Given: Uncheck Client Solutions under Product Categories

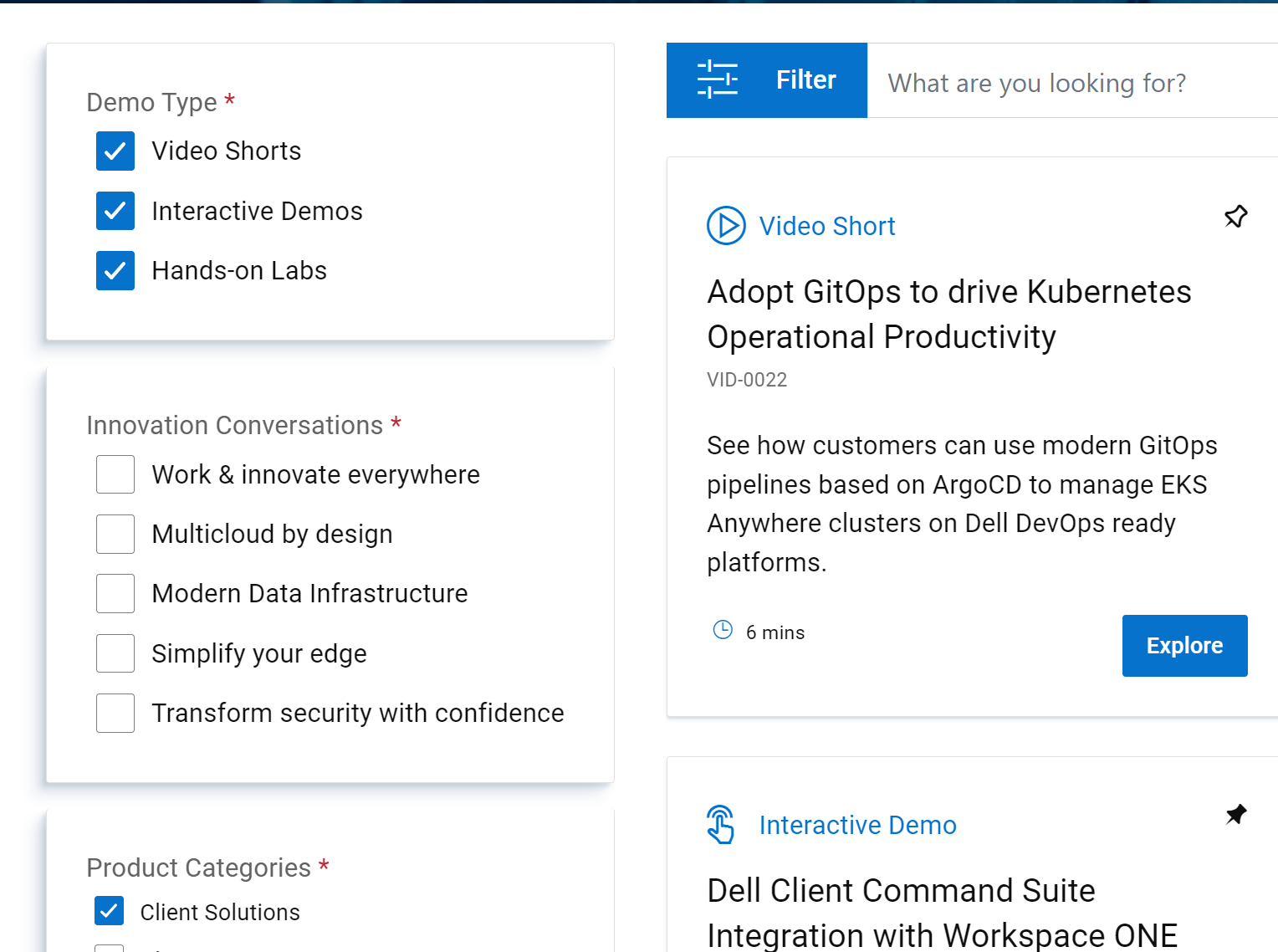Looking at the screenshot, I should click(x=109, y=911).
